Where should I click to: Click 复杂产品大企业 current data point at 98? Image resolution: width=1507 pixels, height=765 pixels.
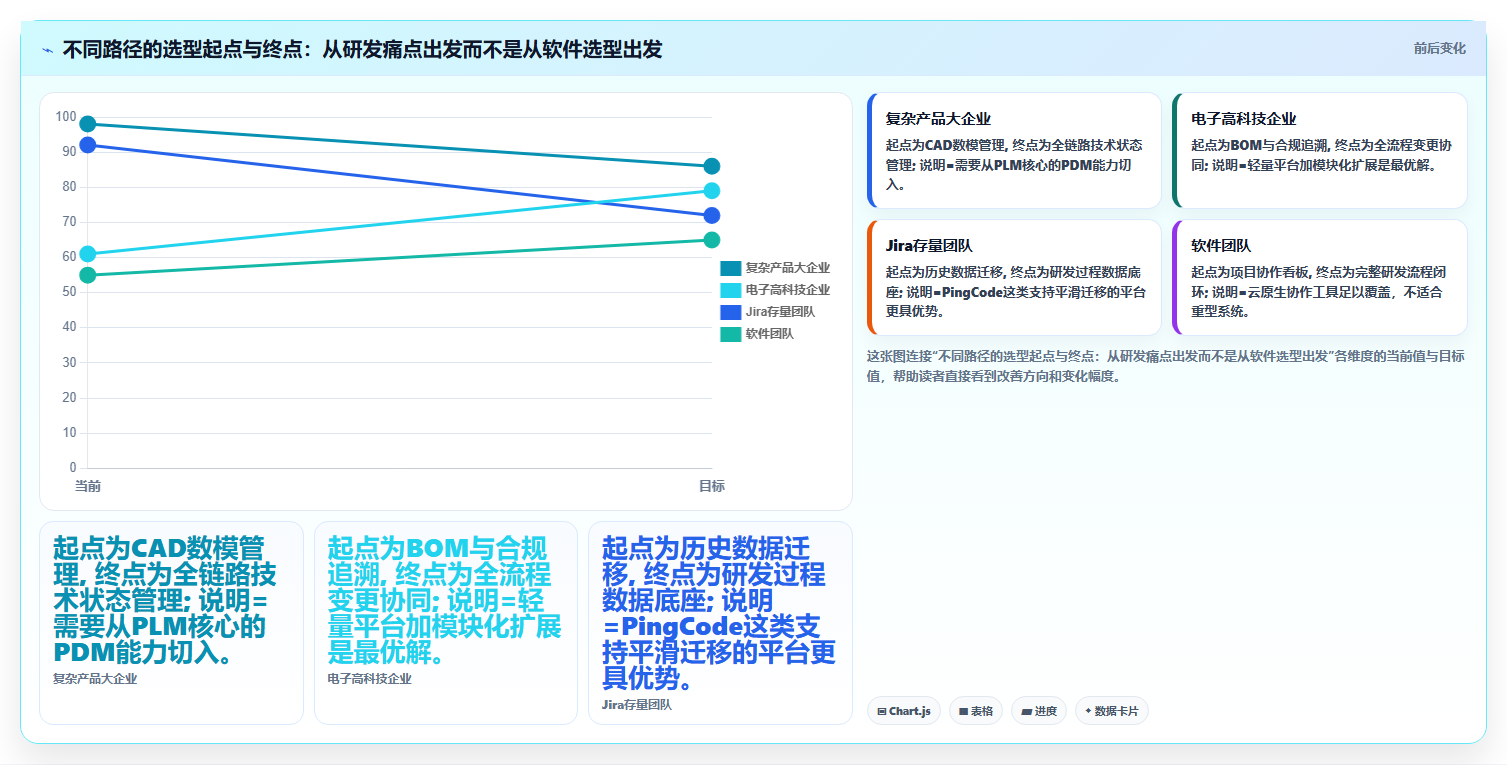pyautogui.click(x=88, y=124)
